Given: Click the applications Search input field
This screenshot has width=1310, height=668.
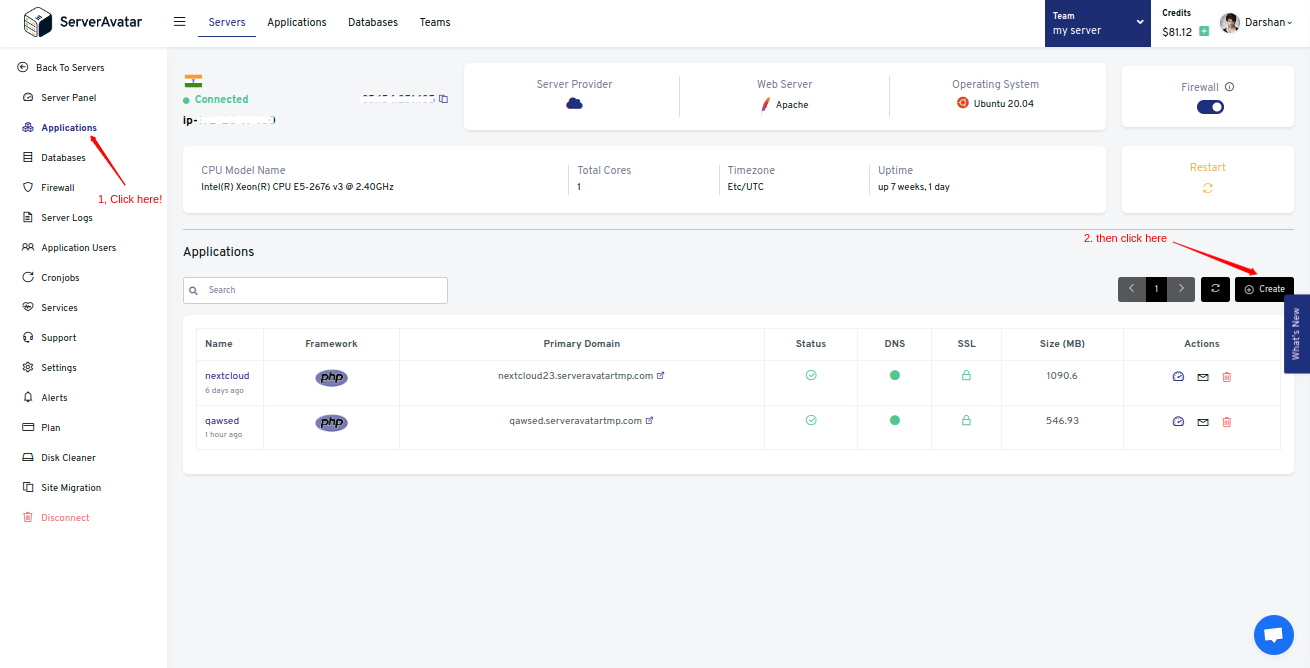Looking at the screenshot, I should 315,290.
